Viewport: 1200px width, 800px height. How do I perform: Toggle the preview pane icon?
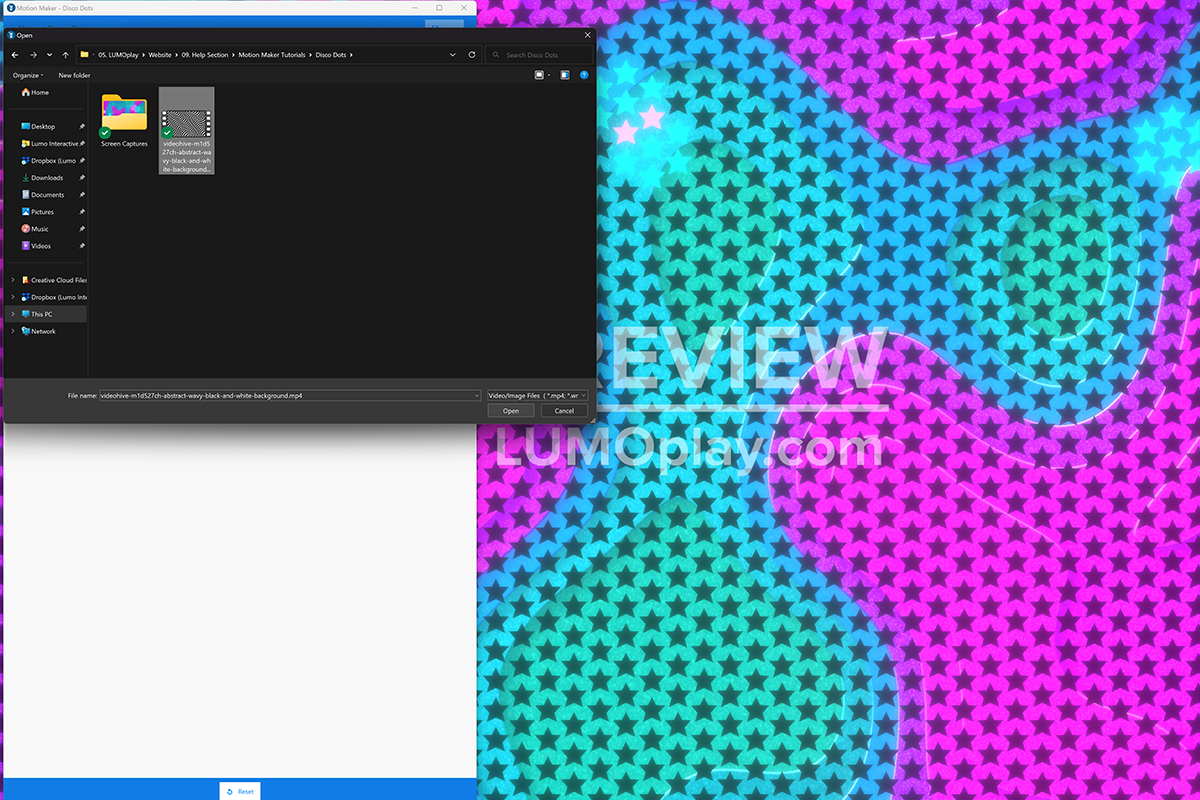point(565,75)
